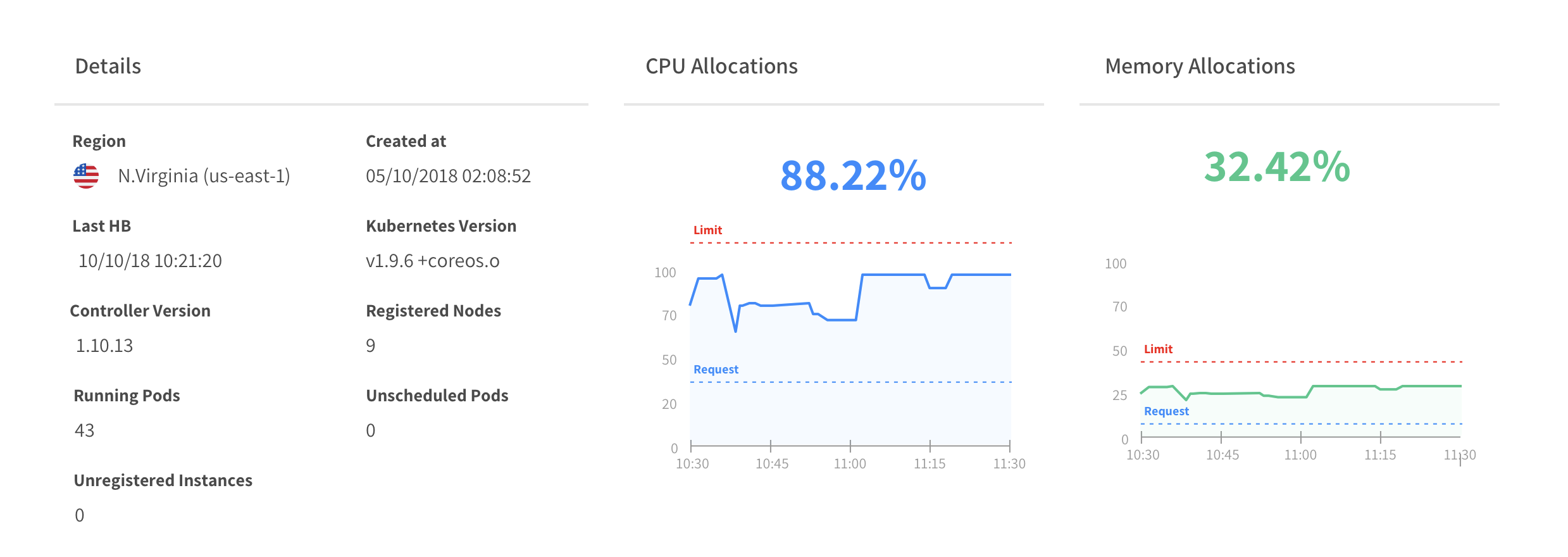Image resolution: width=1568 pixels, height=557 pixels.
Task: Click the Kubernetes version v1.9.6 value
Action: pyautogui.click(x=432, y=261)
